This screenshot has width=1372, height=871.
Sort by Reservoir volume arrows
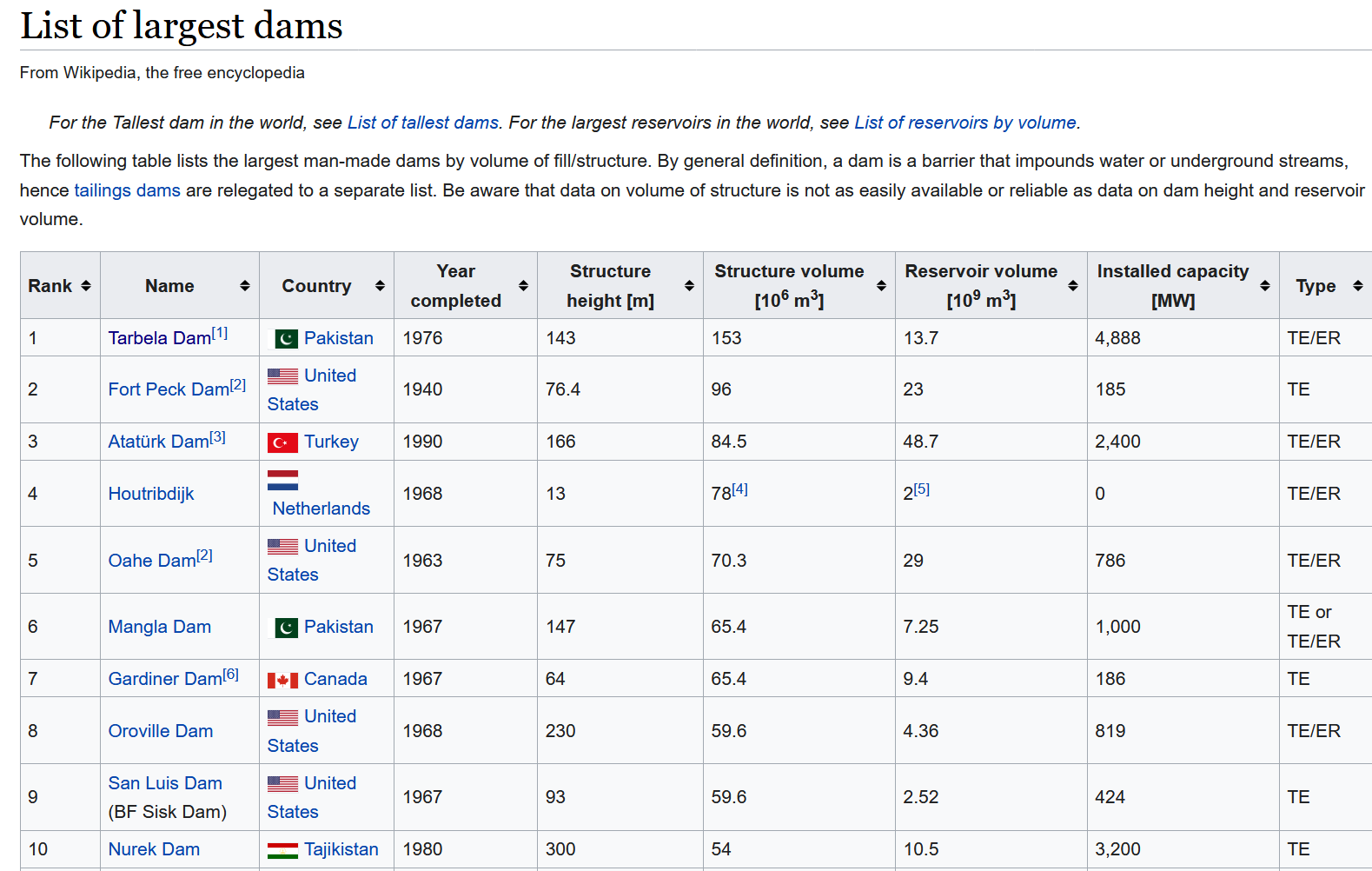click(x=1073, y=286)
